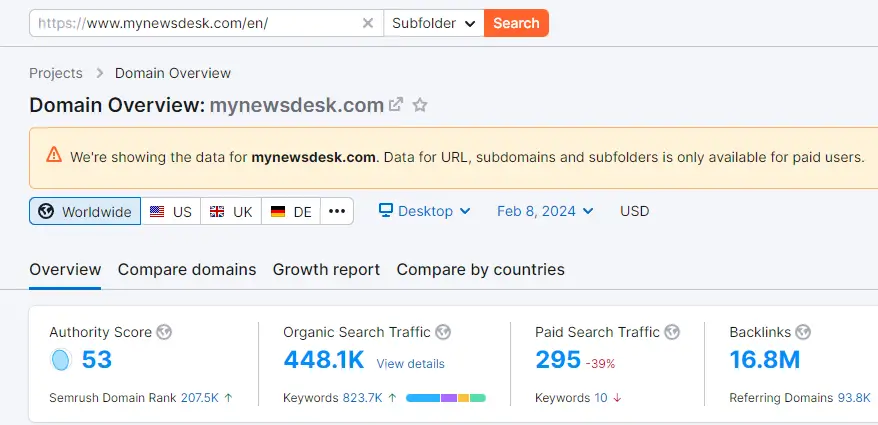Click globe icon beside Paid Search Traffic
This screenshot has height=425, width=878.
tap(673, 332)
